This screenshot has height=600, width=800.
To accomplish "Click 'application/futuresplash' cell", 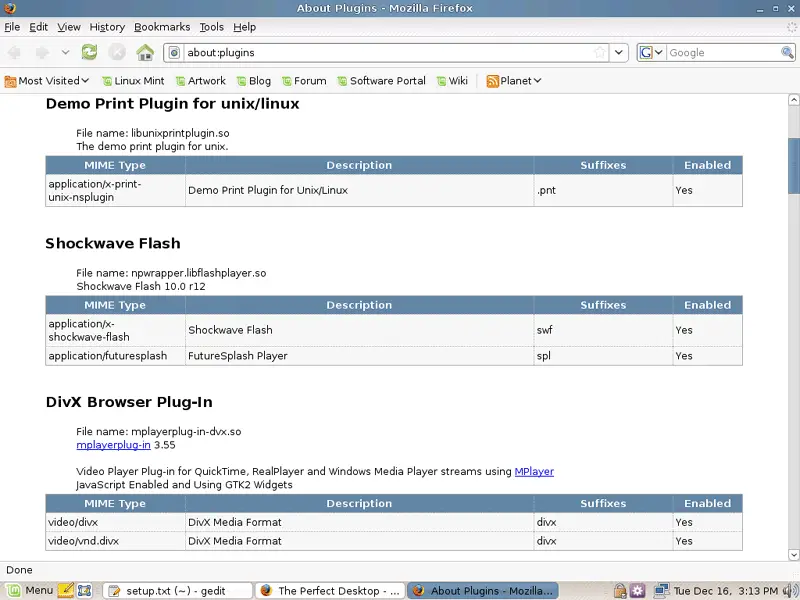I will click(115, 356).
